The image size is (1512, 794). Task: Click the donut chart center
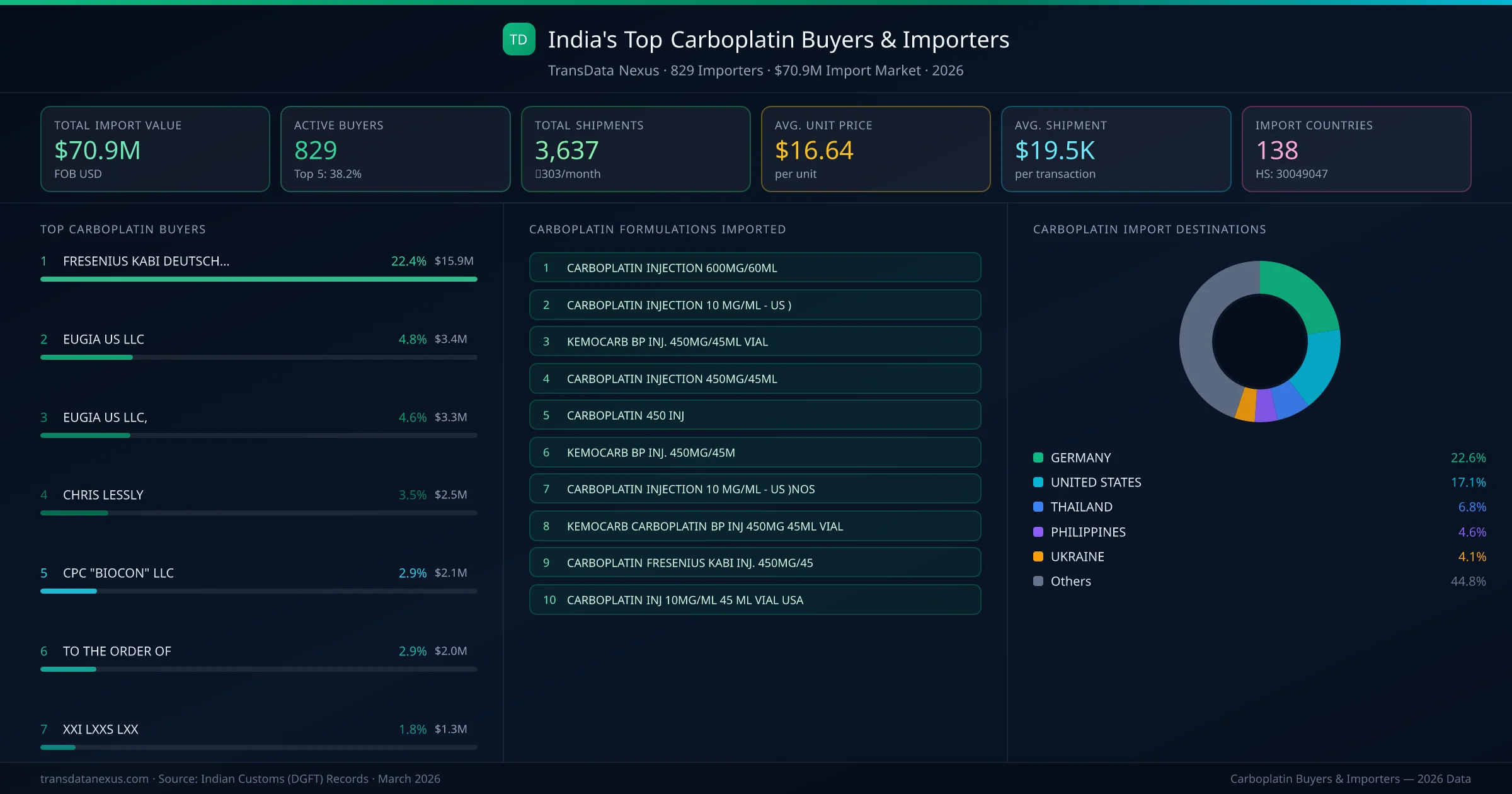click(1259, 342)
